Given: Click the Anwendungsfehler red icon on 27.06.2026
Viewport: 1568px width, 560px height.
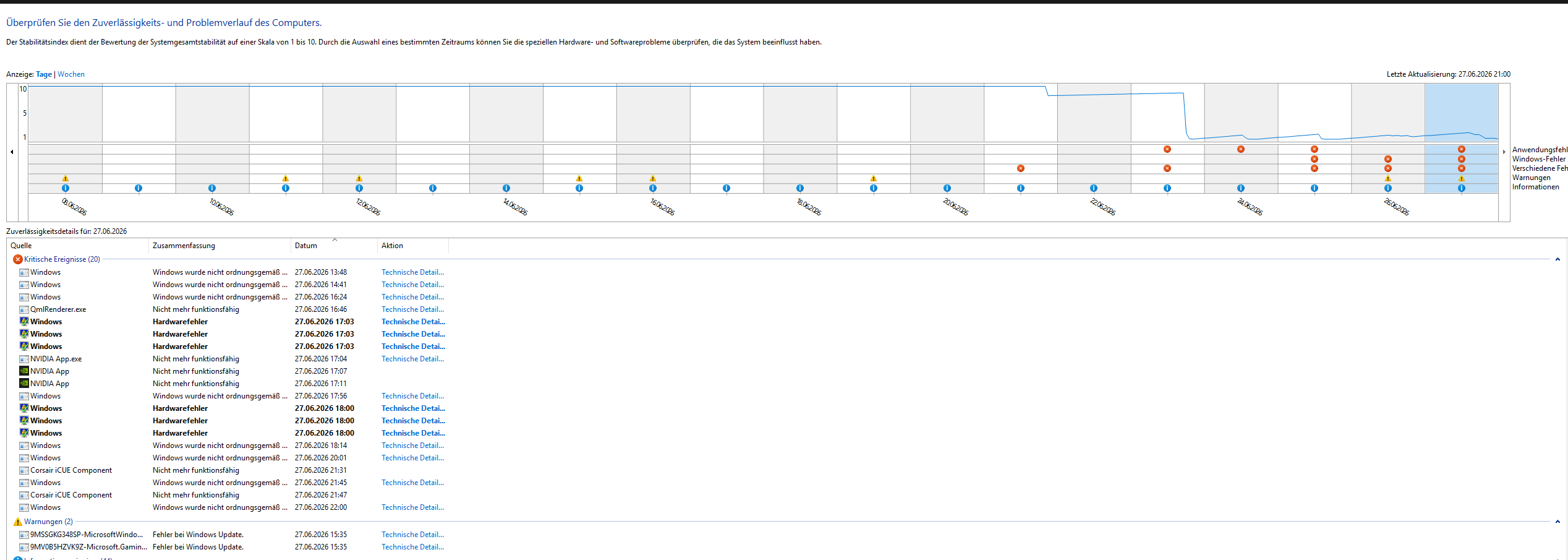Looking at the screenshot, I should (1462, 149).
